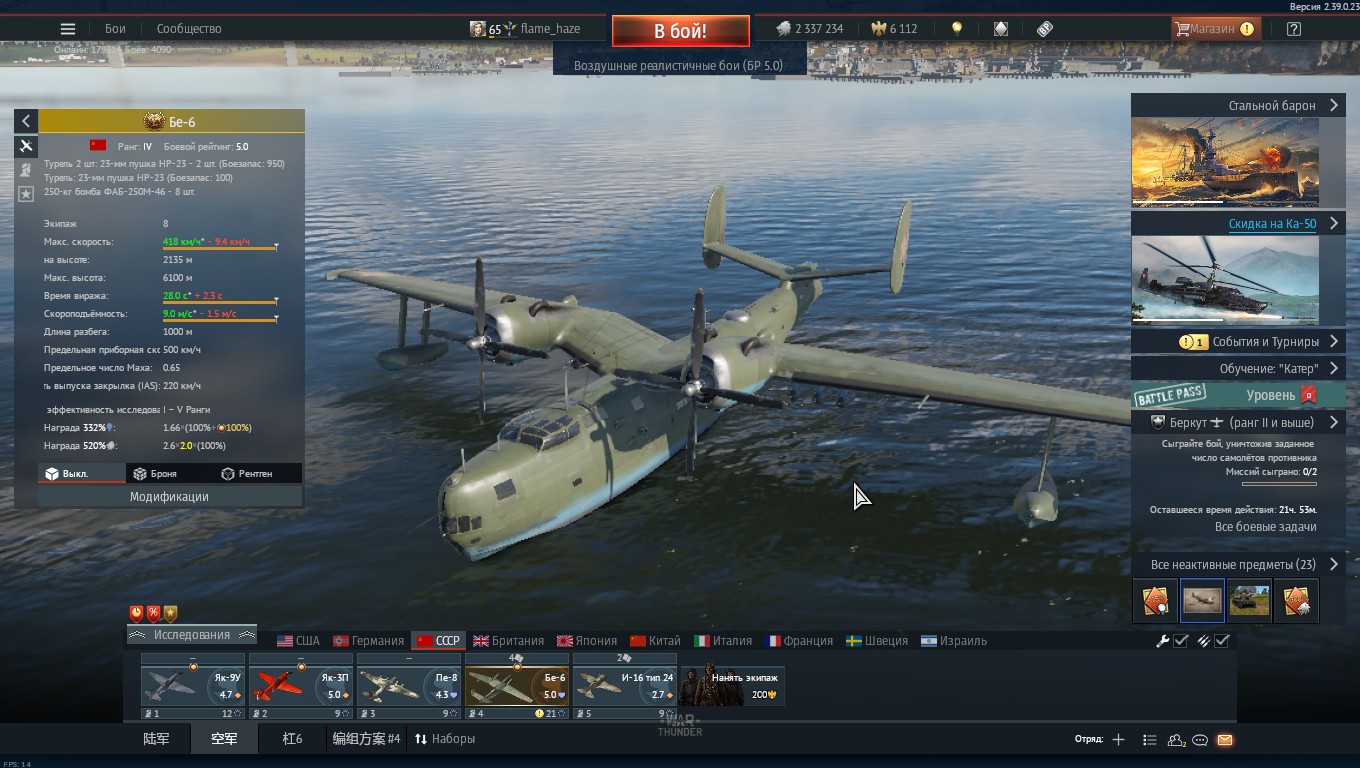Open the Сообщество menu
The height and width of the screenshot is (768, 1360).
[189, 29]
